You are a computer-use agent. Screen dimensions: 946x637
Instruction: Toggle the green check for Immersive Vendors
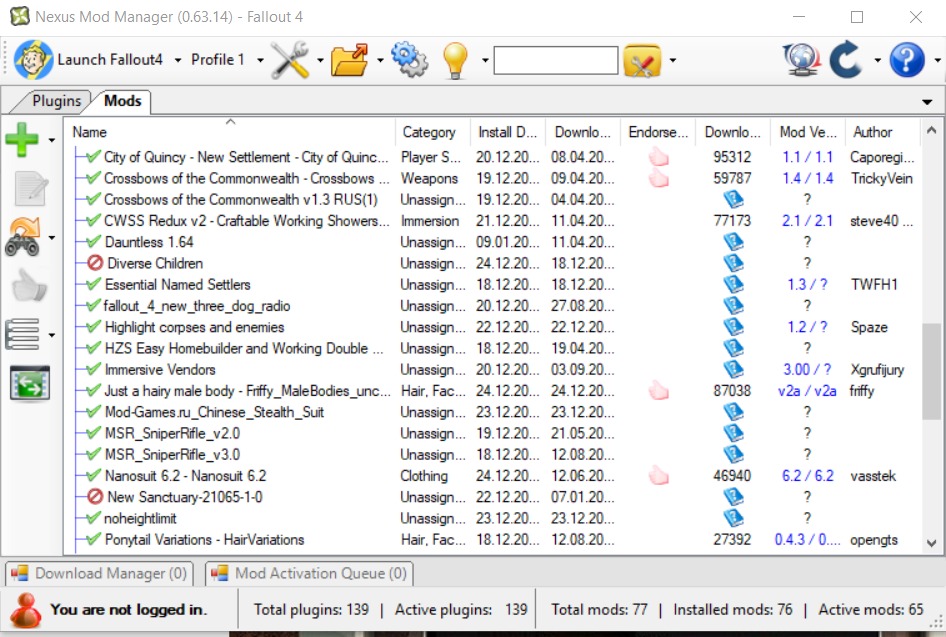click(94, 369)
